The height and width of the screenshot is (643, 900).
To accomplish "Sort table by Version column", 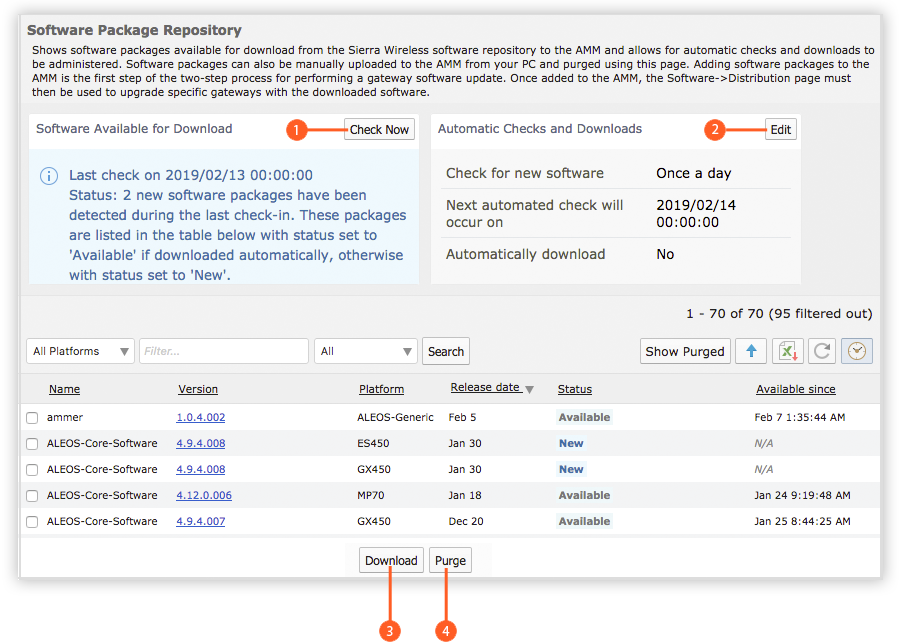I will coord(198,389).
